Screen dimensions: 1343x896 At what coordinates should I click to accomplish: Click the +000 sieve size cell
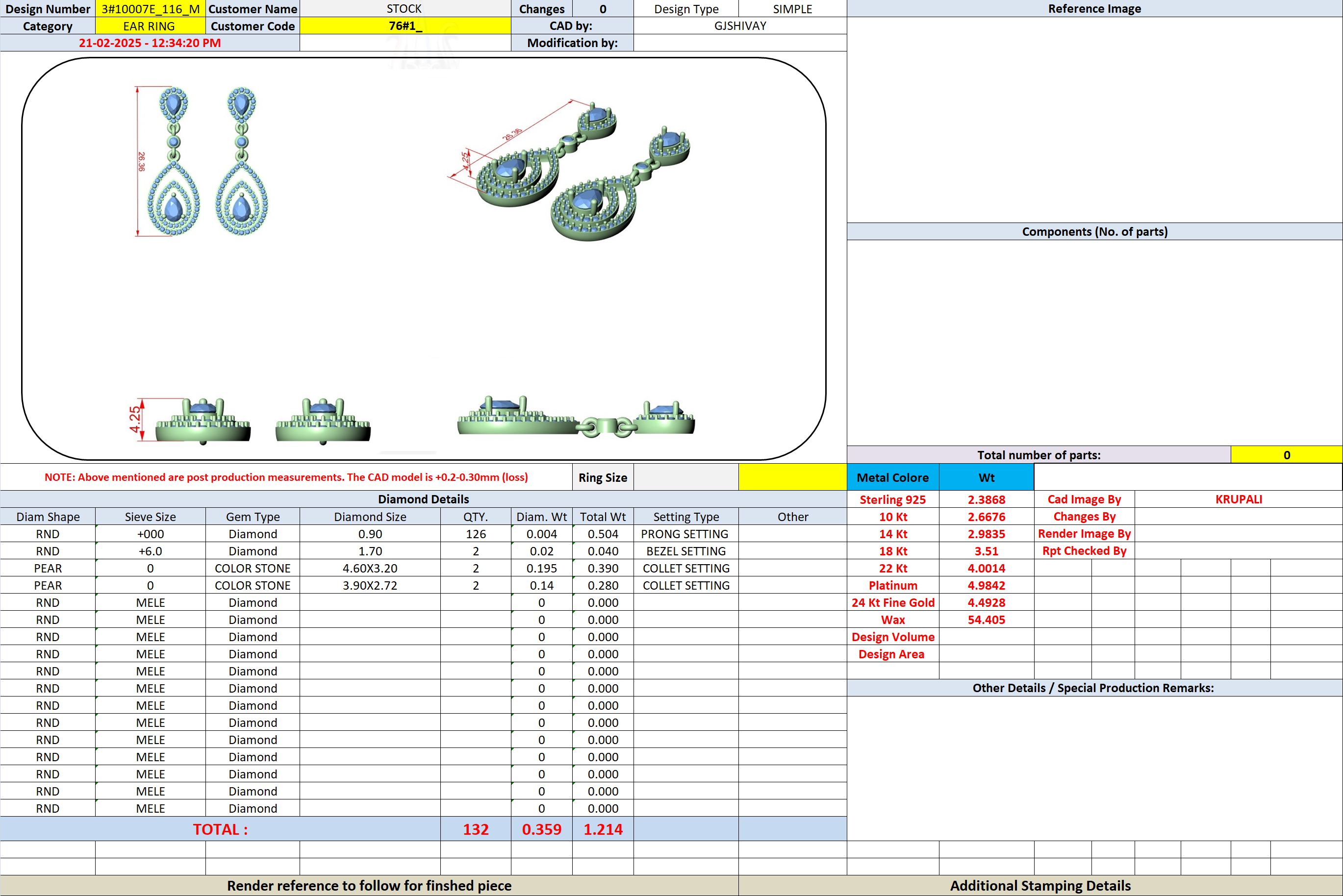[151, 534]
